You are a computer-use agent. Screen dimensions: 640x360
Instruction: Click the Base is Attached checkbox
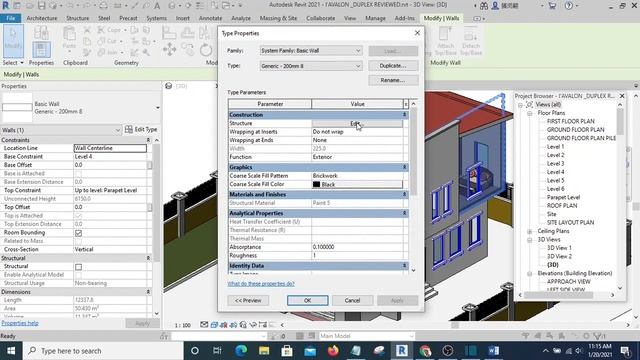click(78, 173)
